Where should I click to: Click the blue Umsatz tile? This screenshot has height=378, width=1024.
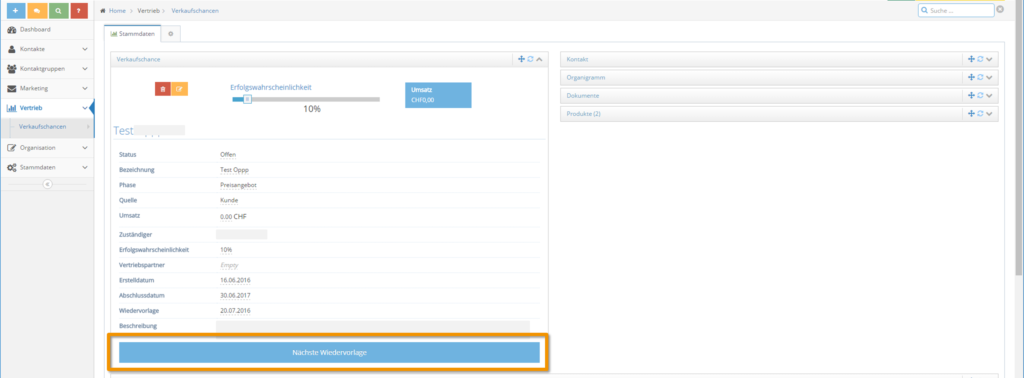(438, 95)
